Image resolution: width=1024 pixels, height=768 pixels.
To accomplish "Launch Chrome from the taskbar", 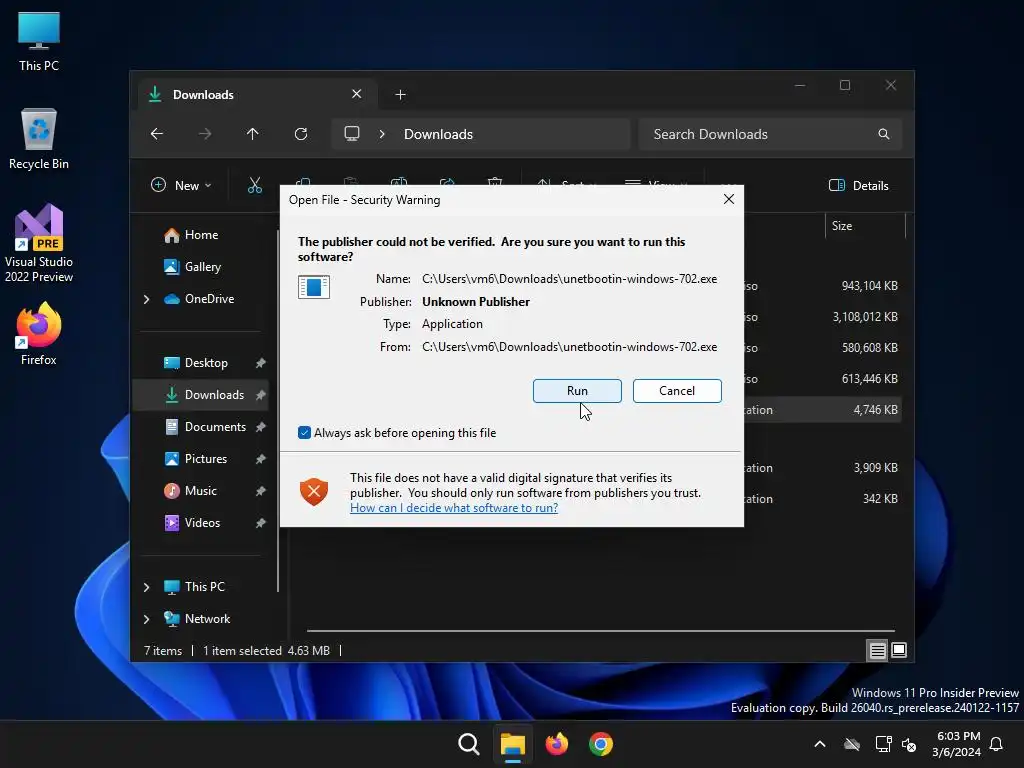I will tap(601, 744).
